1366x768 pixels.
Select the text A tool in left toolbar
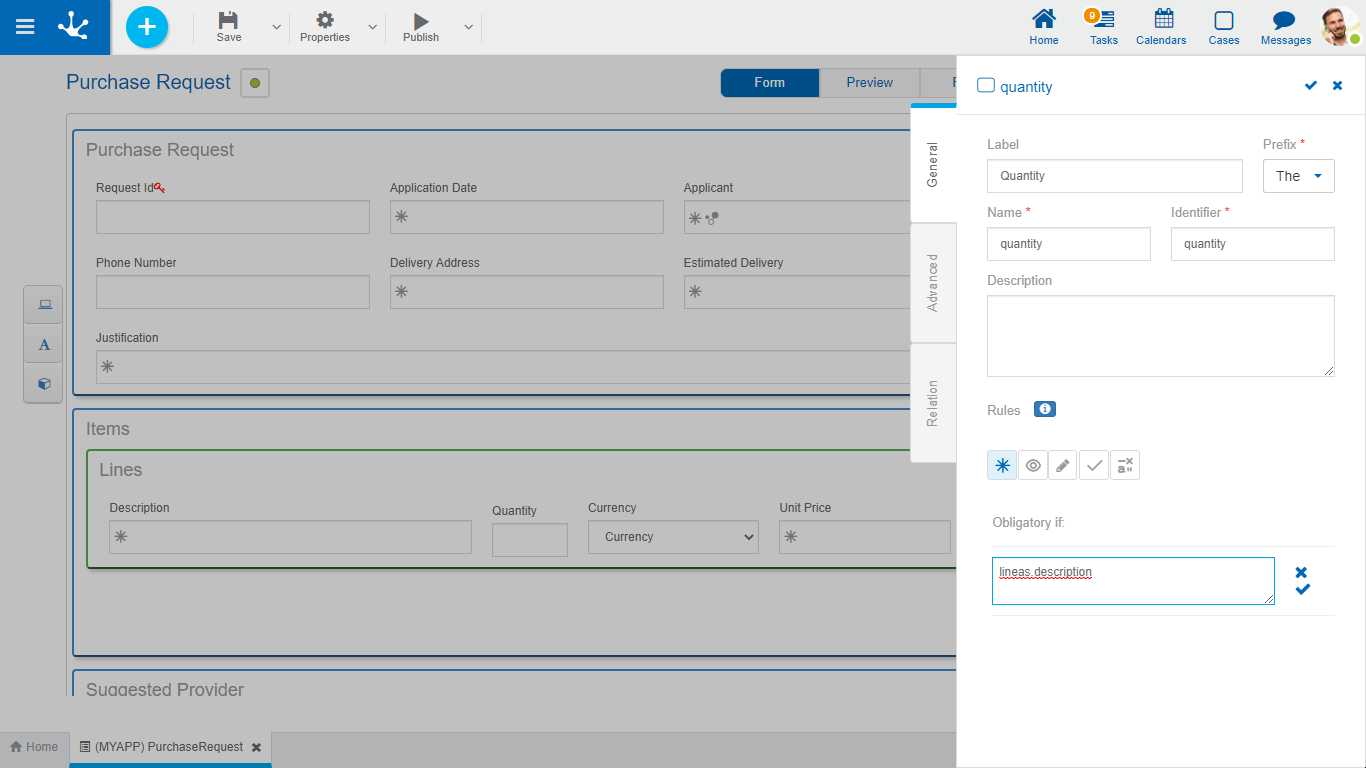click(44, 344)
